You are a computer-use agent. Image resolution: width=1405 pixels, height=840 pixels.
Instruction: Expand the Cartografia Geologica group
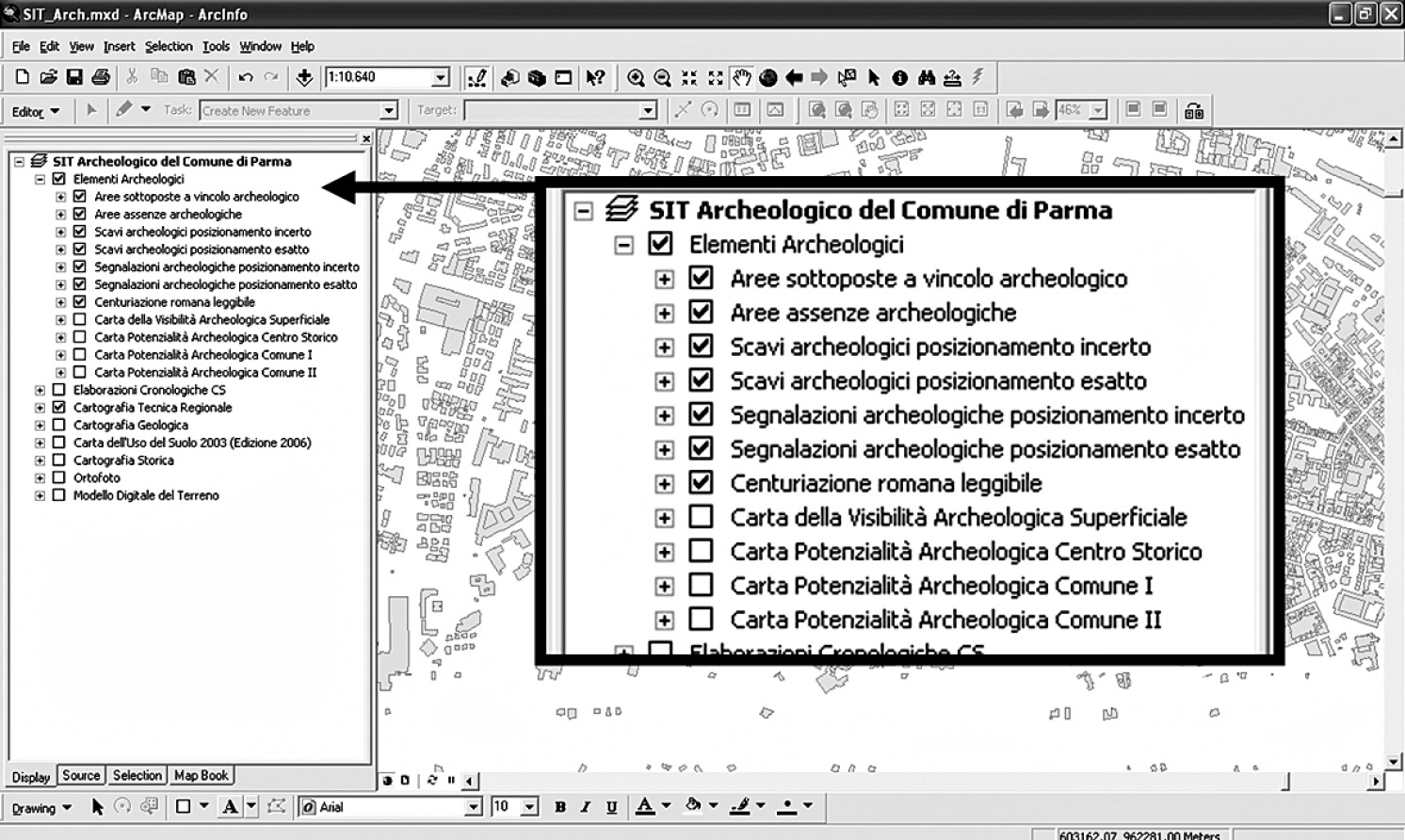point(40,426)
